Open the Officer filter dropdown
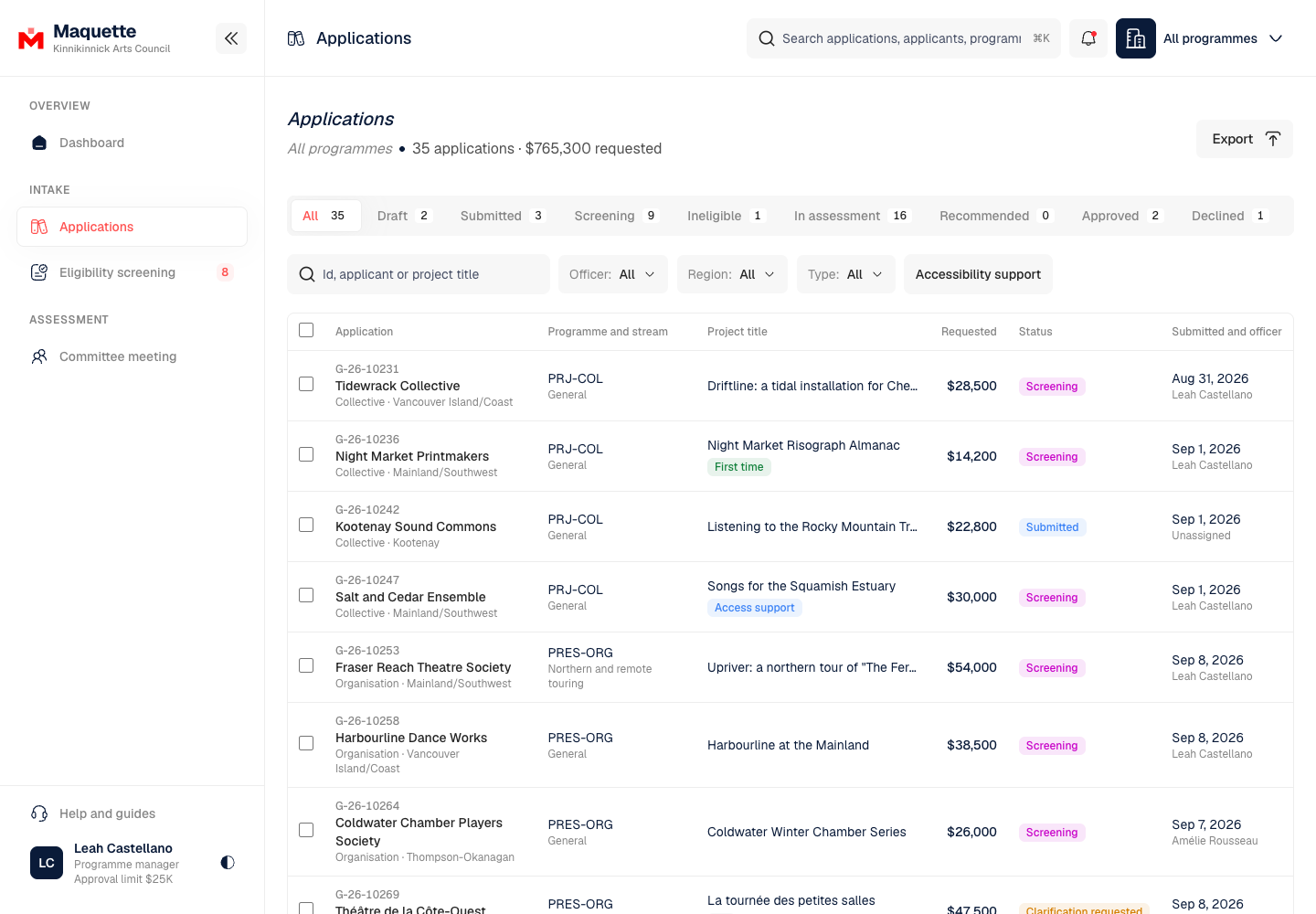This screenshot has width=1316, height=914. coord(613,274)
